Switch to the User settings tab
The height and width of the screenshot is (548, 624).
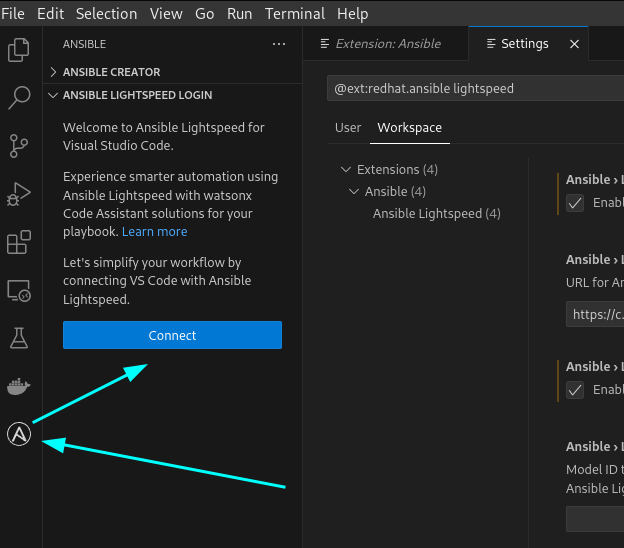coord(348,128)
